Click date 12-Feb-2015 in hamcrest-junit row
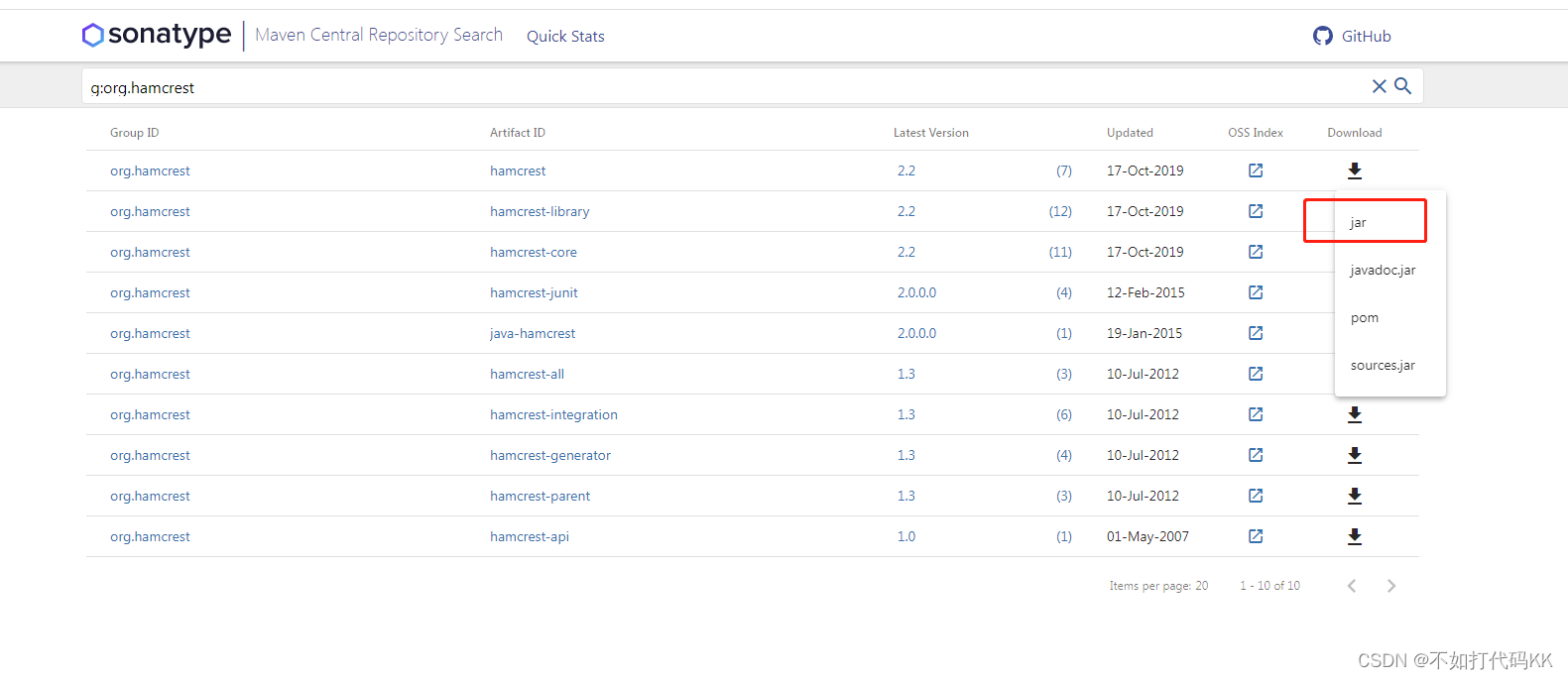1568x680 pixels. pyautogui.click(x=1146, y=292)
